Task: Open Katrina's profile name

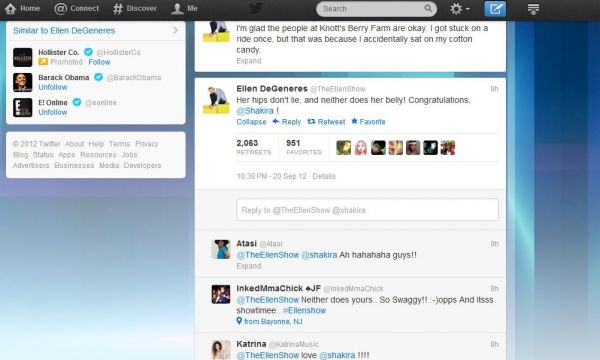Action: (x=251, y=344)
